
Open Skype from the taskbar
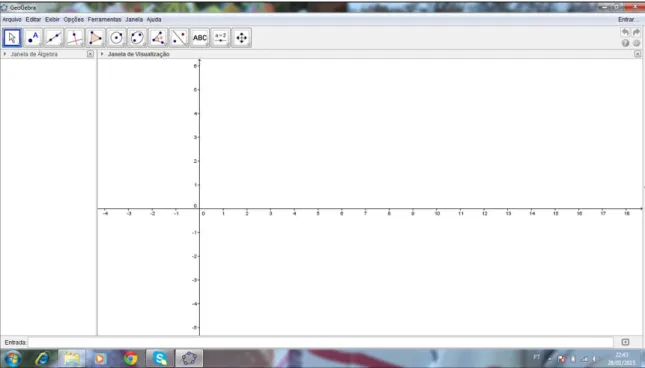pos(160,359)
